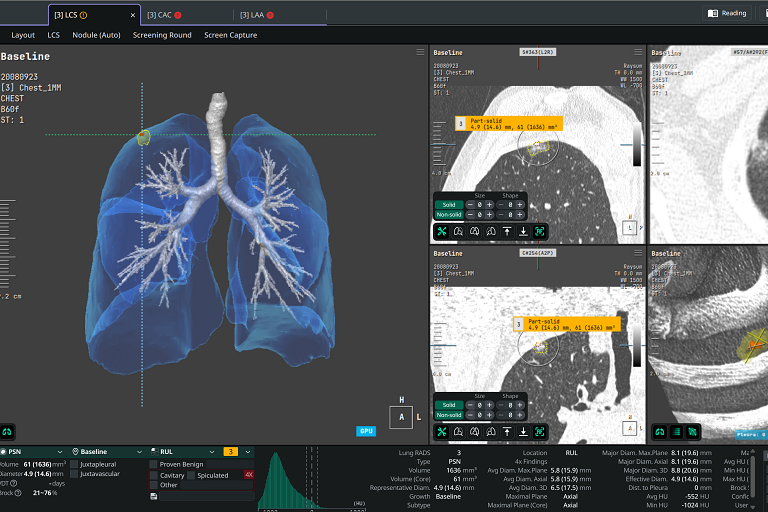The width and height of the screenshot is (768, 512).
Task: Open the 3D view panel hamburger menu
Action: click(420, 51)
